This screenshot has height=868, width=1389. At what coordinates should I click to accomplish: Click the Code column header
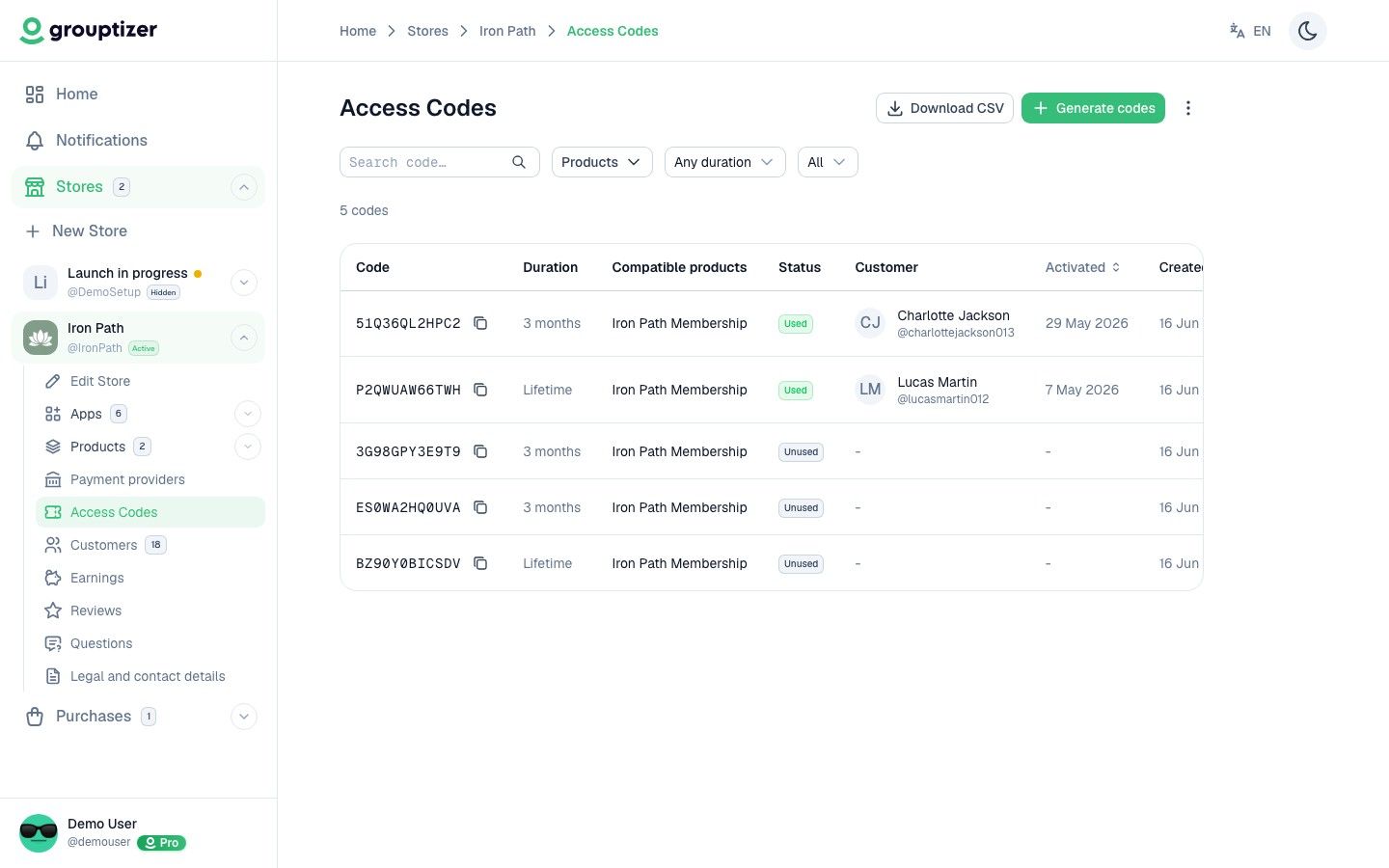(x=372, y=267)
